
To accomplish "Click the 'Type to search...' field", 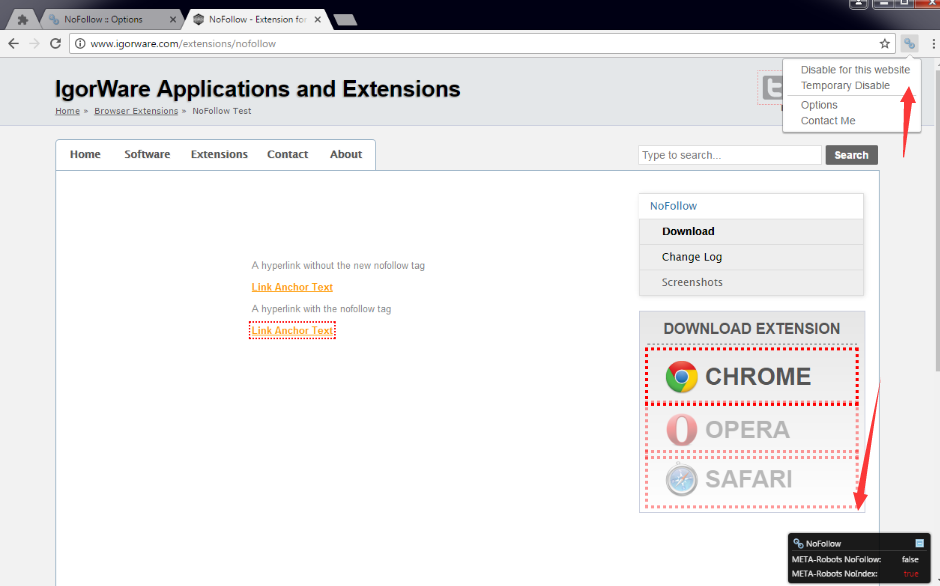I will tap(729, 155).
